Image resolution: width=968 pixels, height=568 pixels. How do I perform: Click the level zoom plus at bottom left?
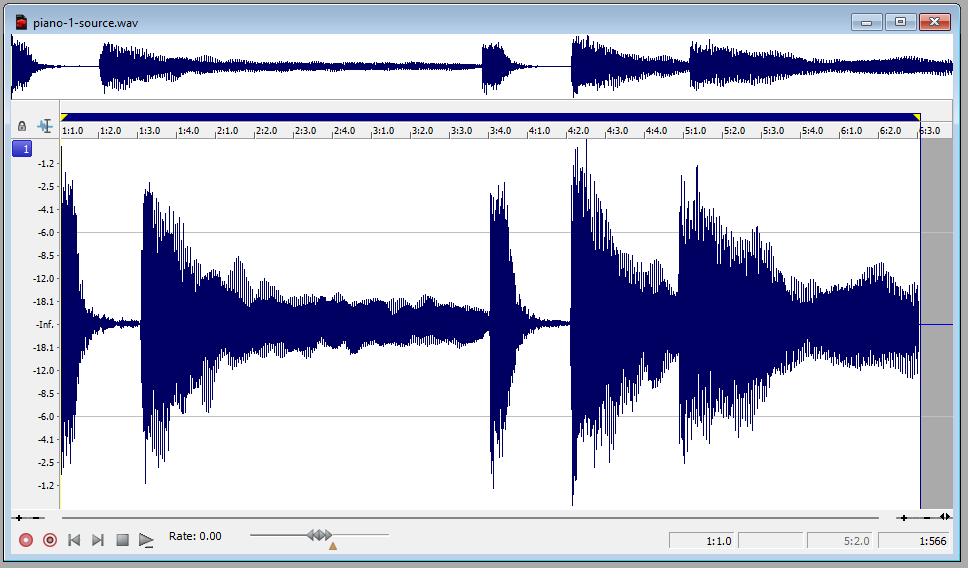pyautogui.click(x=19, y=518)
